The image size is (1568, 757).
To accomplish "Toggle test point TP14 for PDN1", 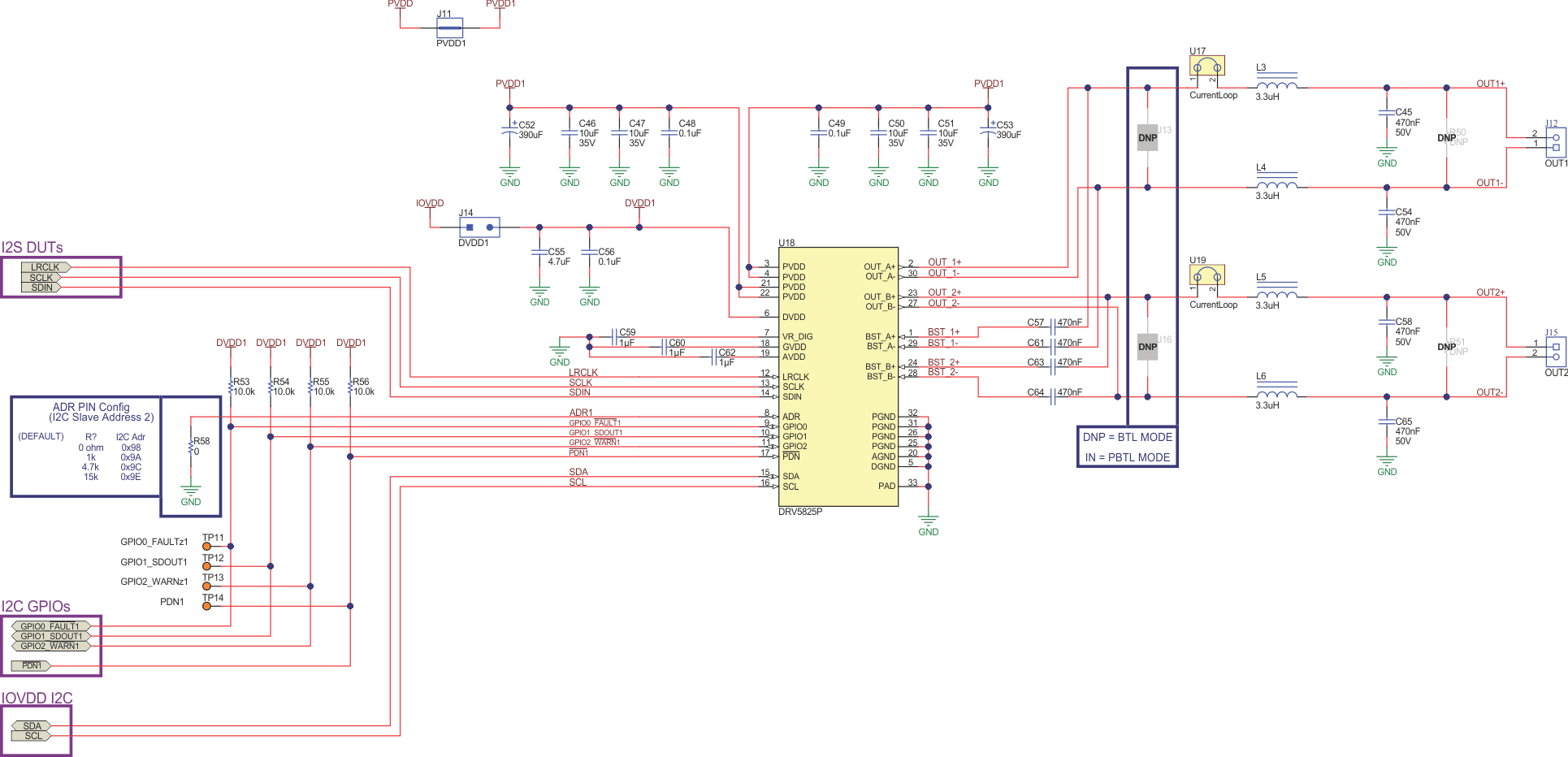I will click(206, 605).
